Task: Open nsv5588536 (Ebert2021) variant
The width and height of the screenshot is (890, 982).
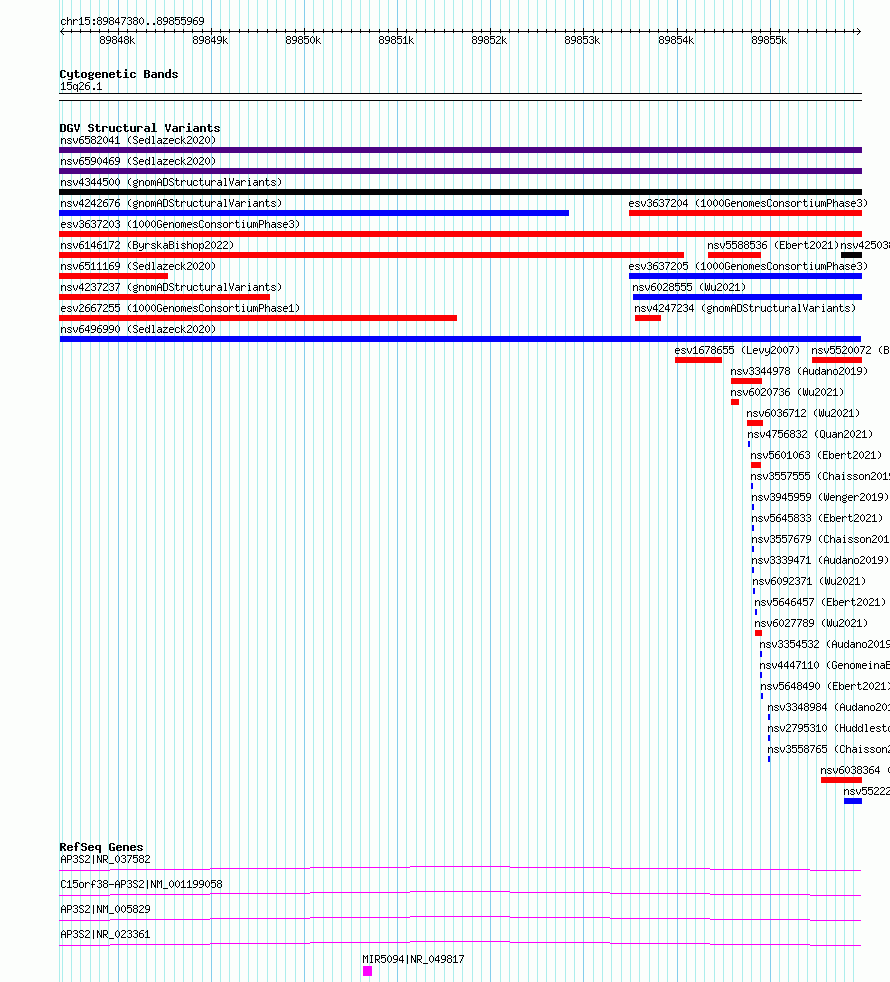Action: (773, 246)
